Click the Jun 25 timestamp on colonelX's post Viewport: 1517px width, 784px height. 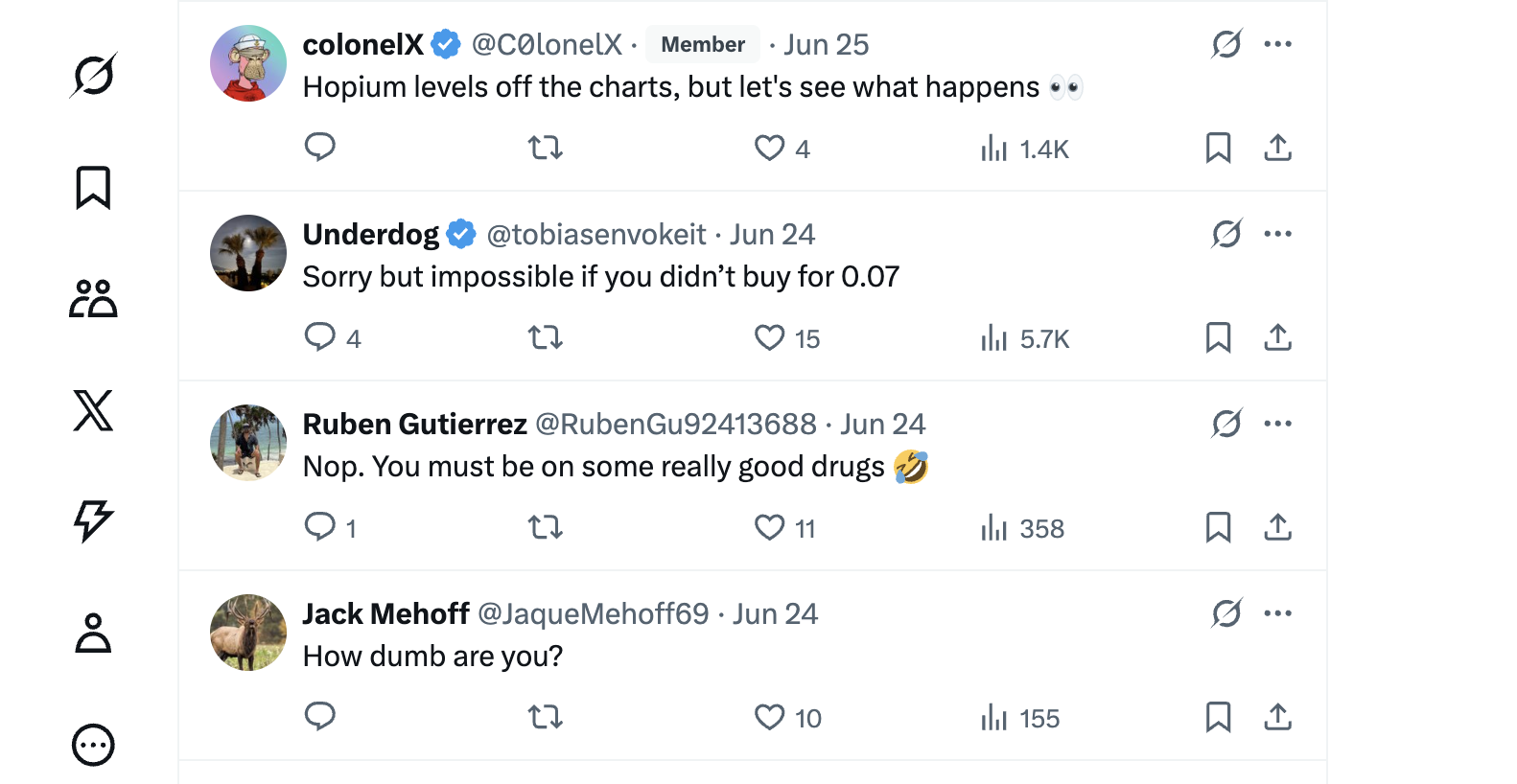[x=826, y=44]
